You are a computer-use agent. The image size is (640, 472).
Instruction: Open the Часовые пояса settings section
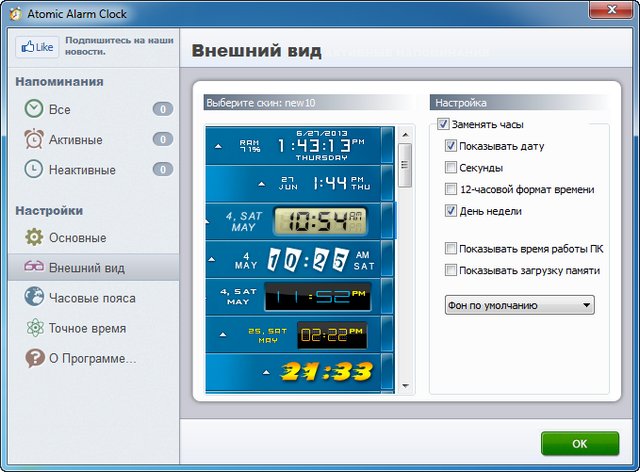(x=92, y=298)
